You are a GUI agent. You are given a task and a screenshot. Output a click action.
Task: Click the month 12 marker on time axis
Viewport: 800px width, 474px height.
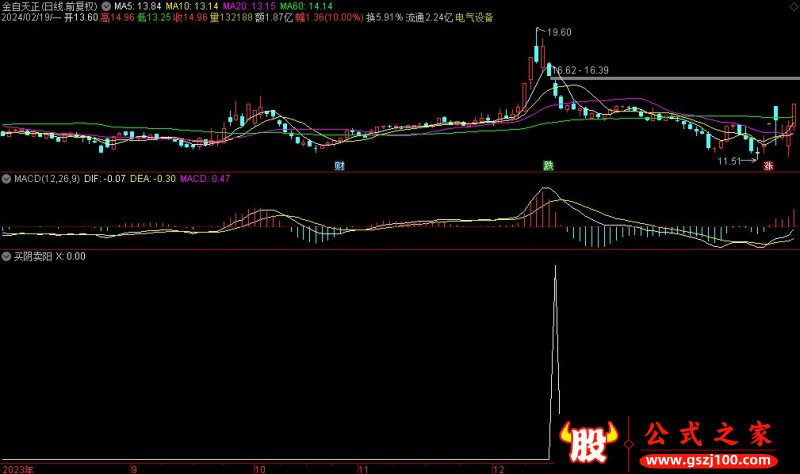click(x=498, y=469)
